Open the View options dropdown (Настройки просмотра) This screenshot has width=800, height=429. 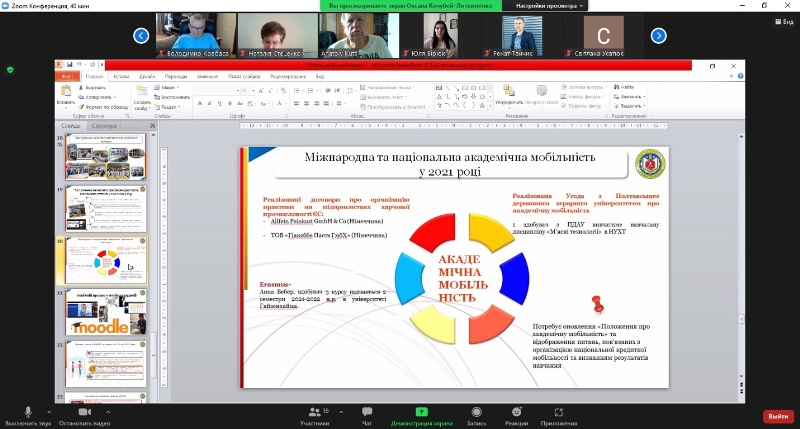pyautogui.click(x=549, y=6)
